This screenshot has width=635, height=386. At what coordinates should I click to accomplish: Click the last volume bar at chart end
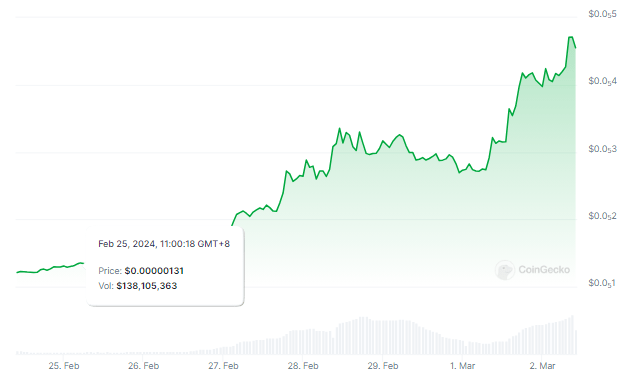click(x=576, y=343)
